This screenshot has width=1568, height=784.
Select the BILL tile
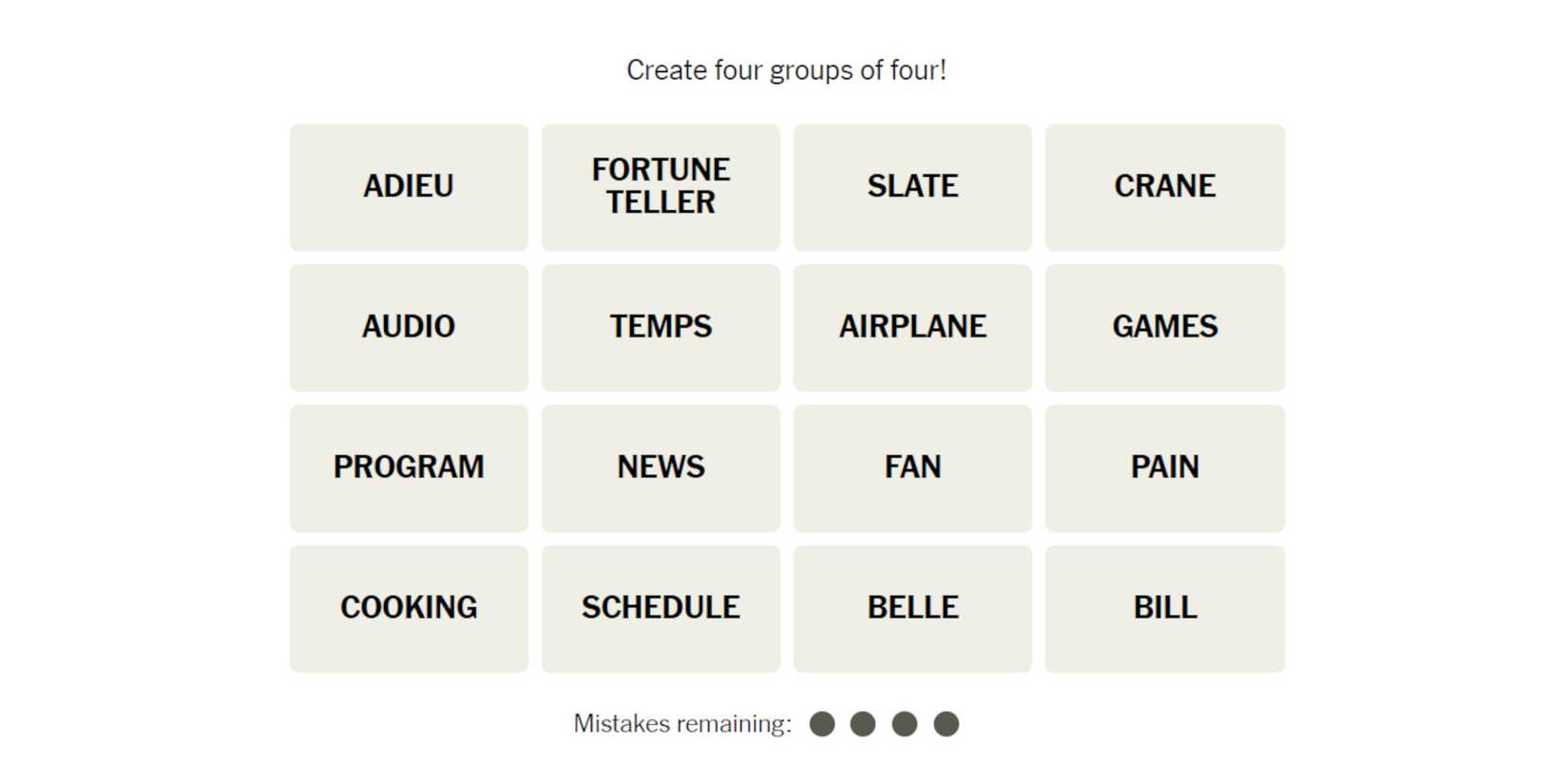(1164, 609)
